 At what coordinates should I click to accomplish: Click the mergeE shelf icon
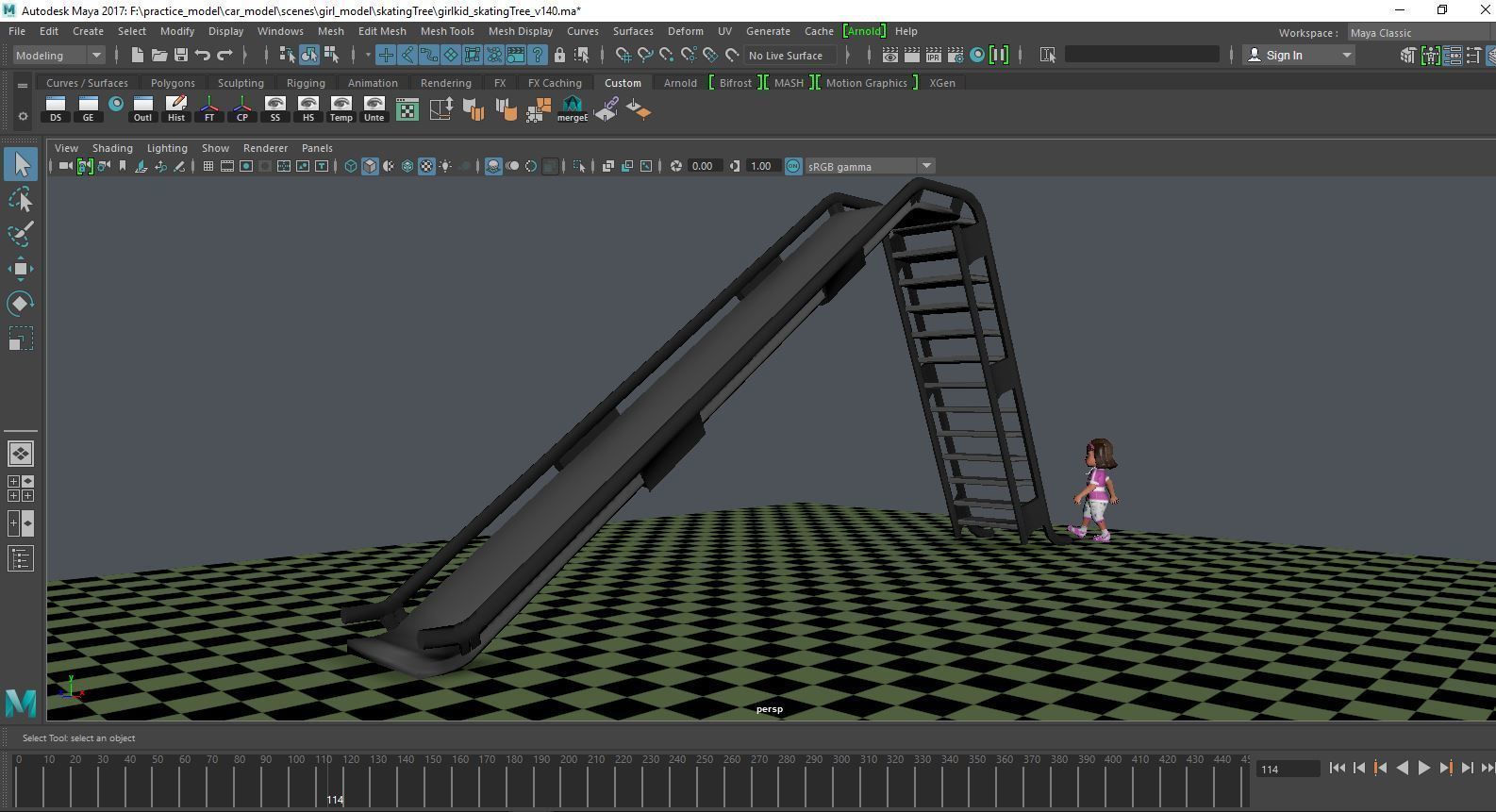(573, 109)
